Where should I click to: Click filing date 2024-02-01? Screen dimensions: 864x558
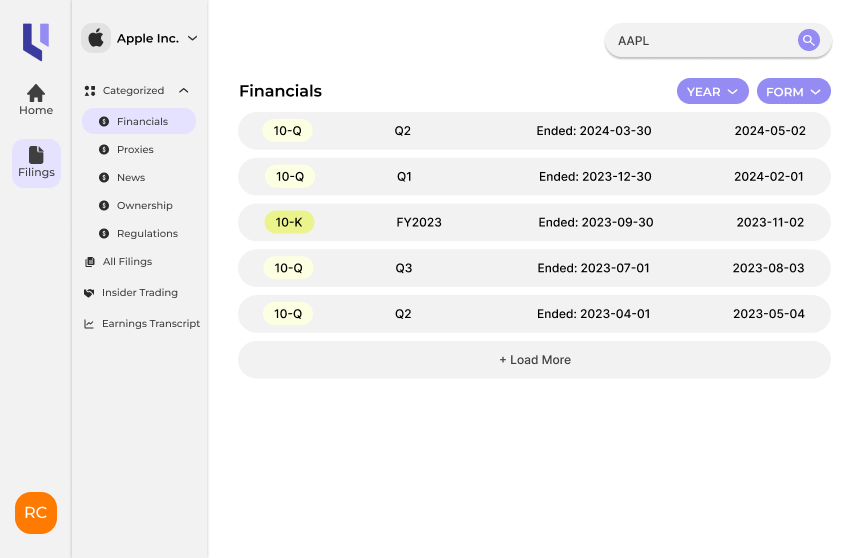(769, 177)
